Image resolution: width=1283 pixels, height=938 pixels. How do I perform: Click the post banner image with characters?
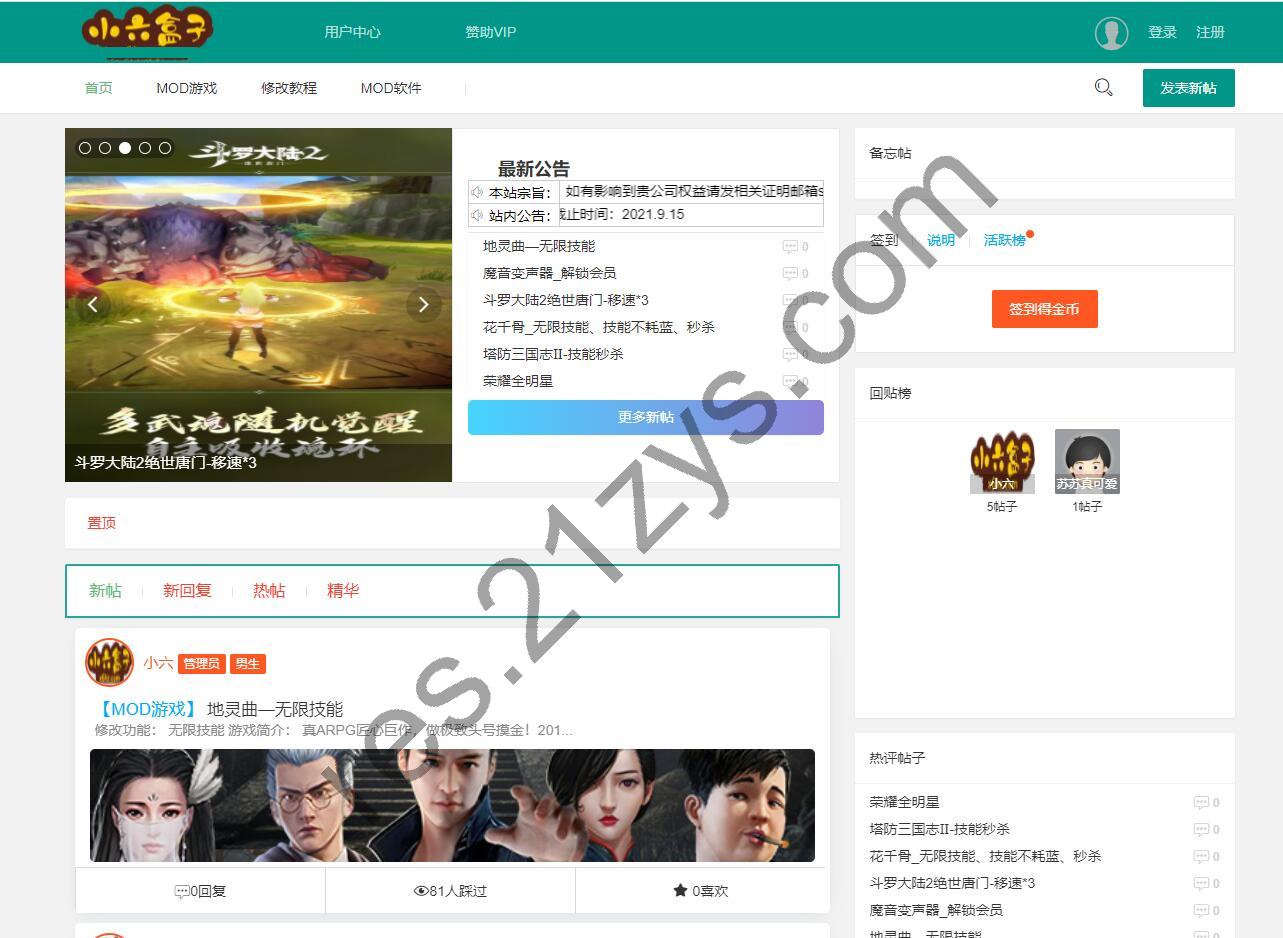(x=452, y=806)
